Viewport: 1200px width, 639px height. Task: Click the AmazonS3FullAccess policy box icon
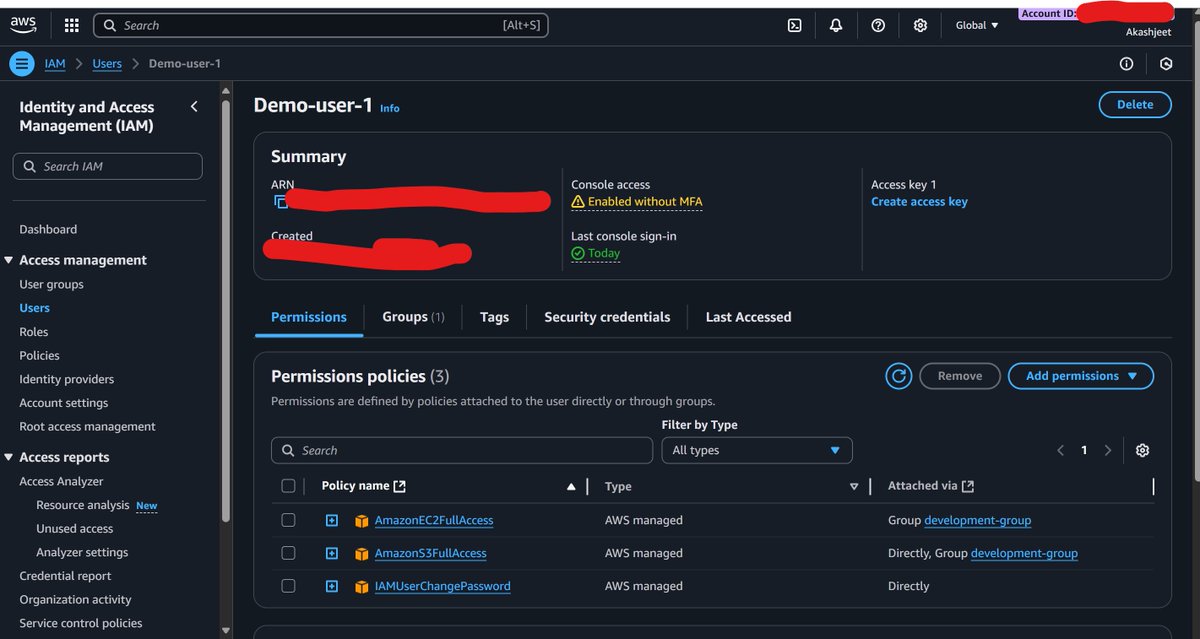362,554
